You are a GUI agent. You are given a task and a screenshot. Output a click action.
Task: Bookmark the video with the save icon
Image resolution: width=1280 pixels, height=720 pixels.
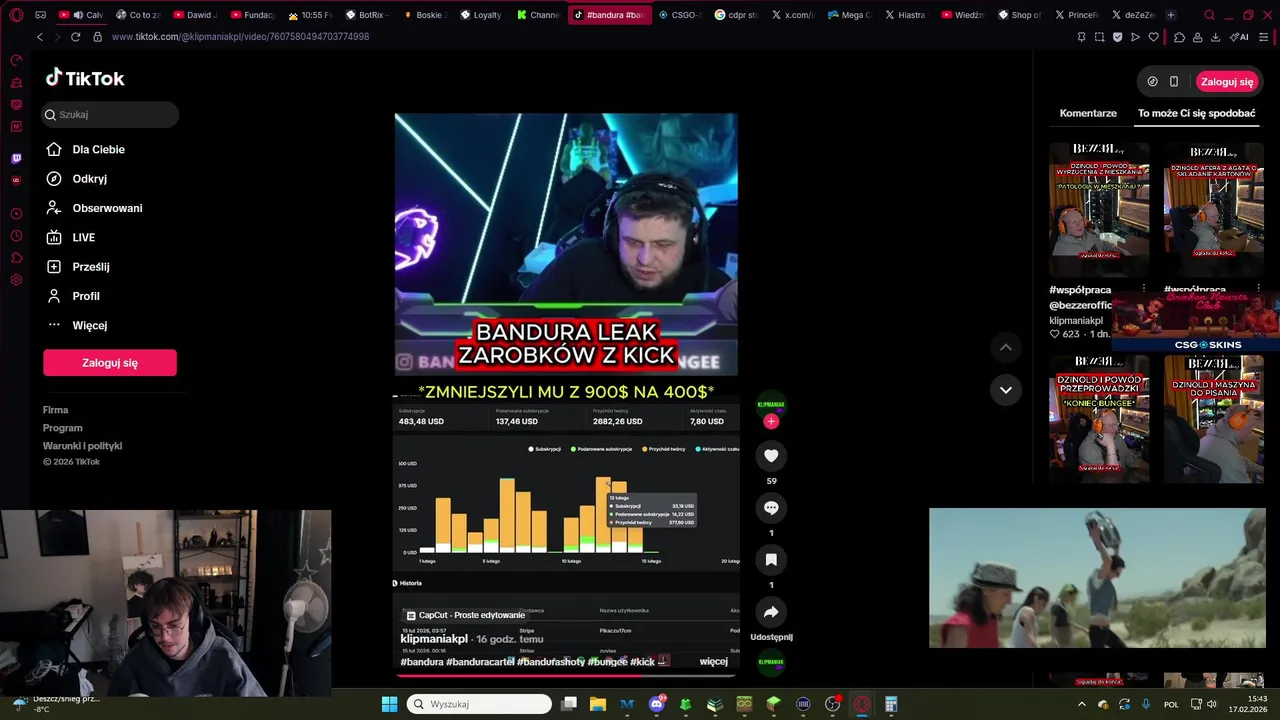coord(771,560)
